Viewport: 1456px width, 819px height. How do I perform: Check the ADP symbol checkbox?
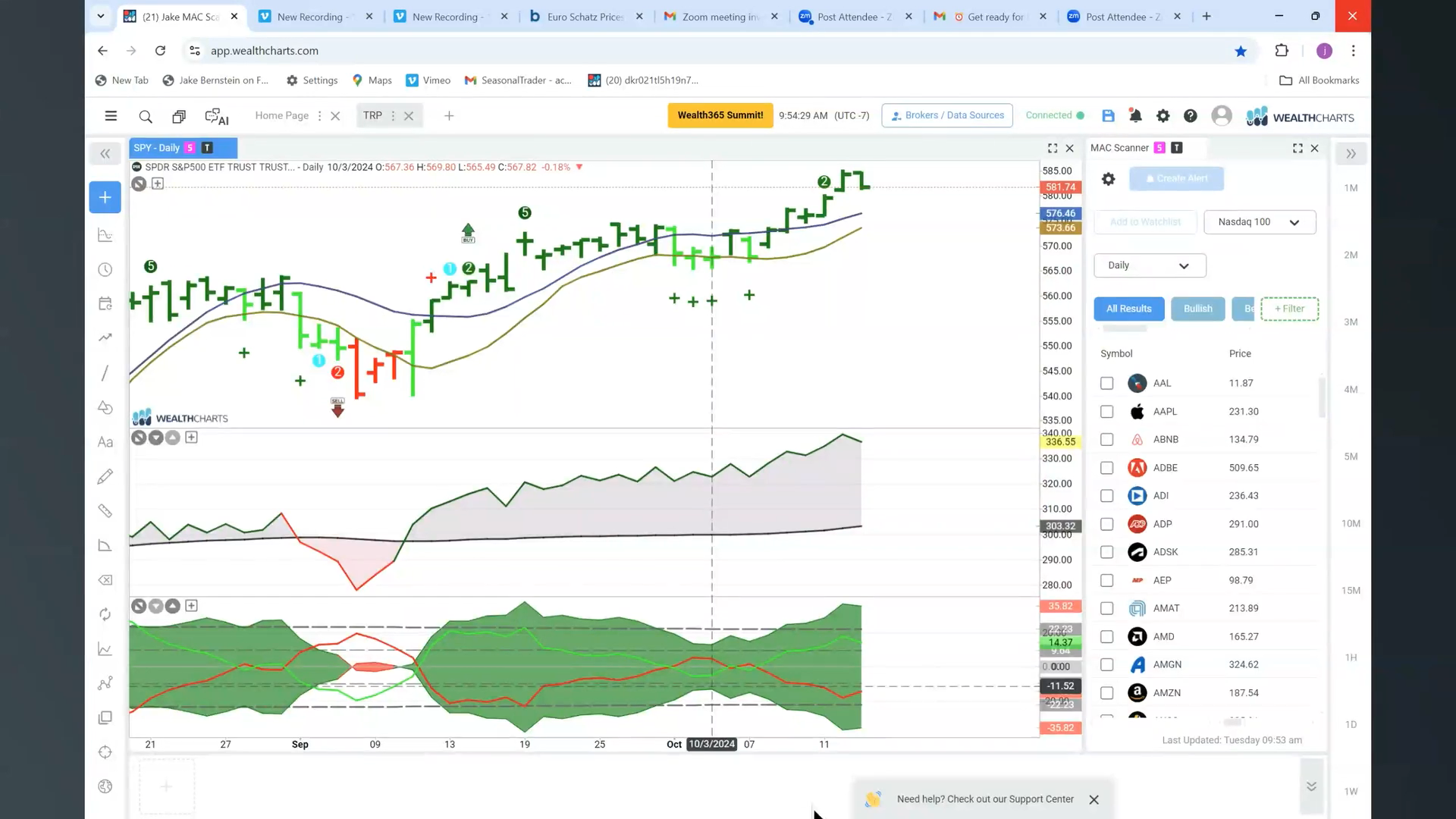pos(1106,524)
